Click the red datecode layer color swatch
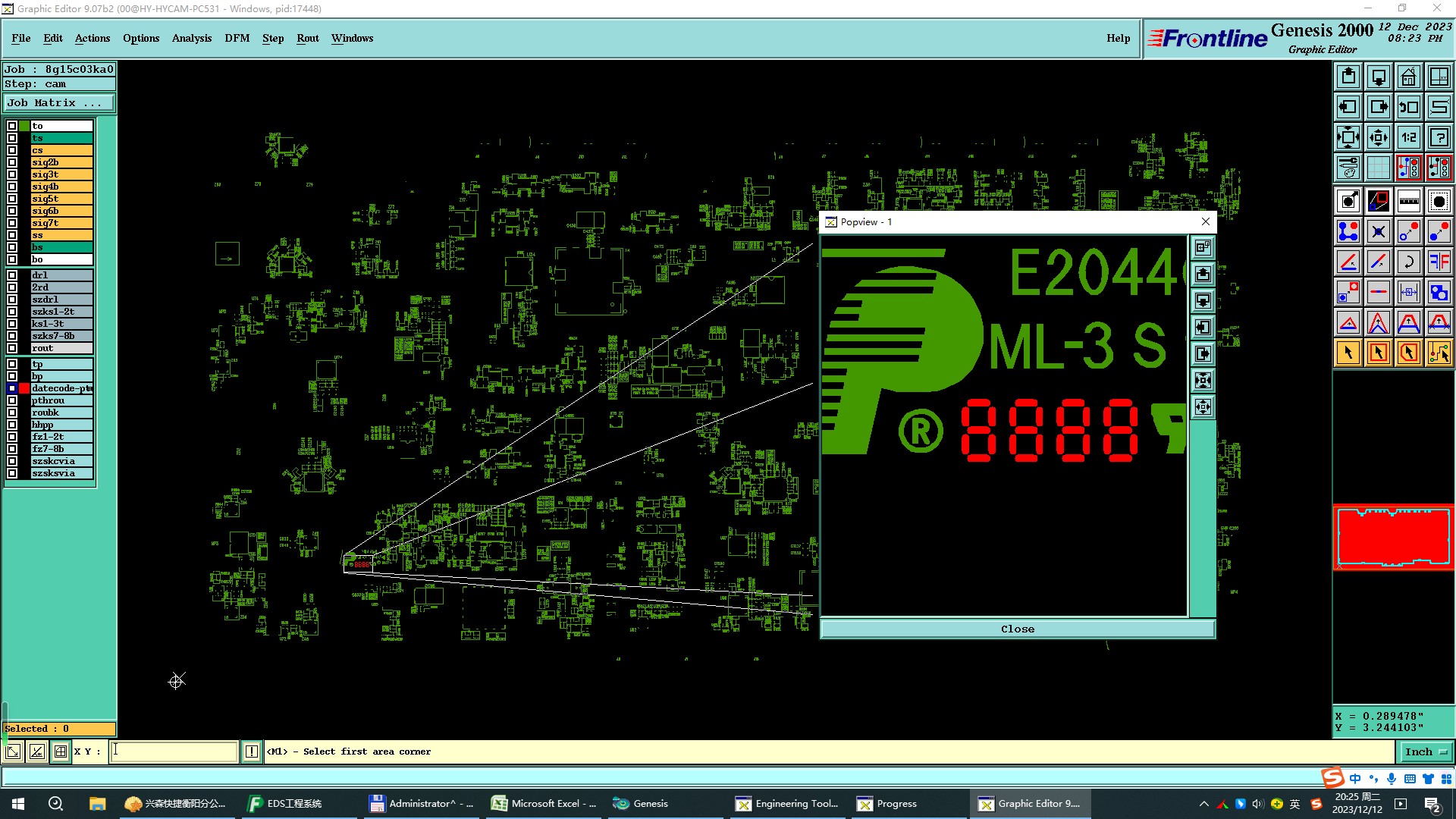1456x819 pixels. [24, 388]
